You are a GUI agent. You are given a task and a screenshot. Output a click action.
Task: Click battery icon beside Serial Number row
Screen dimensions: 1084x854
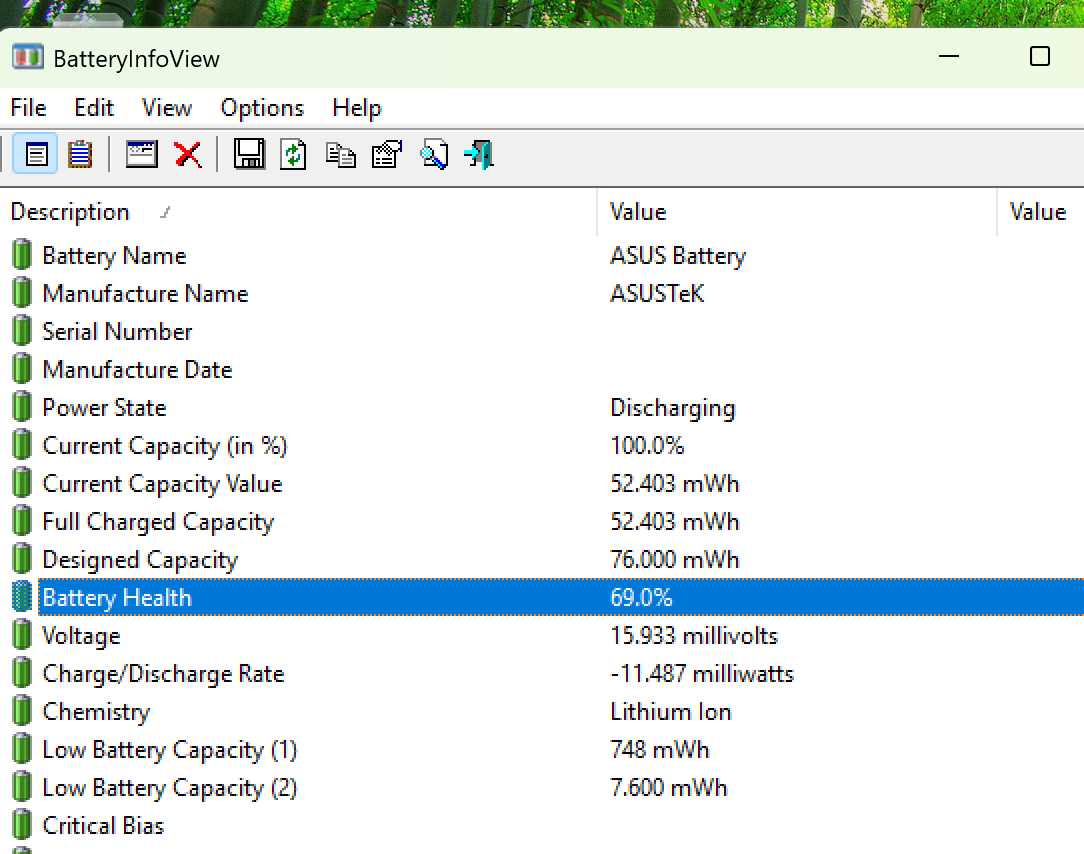tap(22, 331)
